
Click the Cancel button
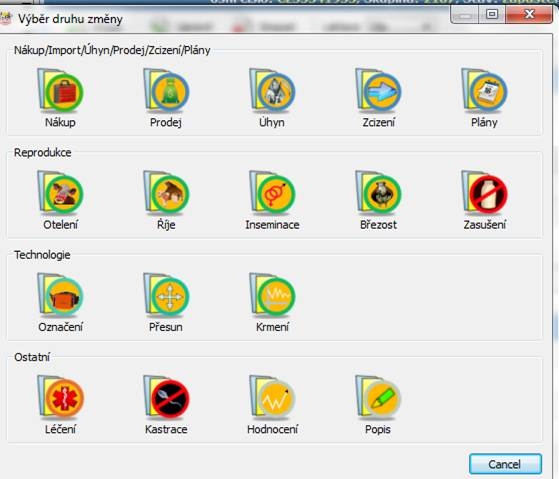505,464
